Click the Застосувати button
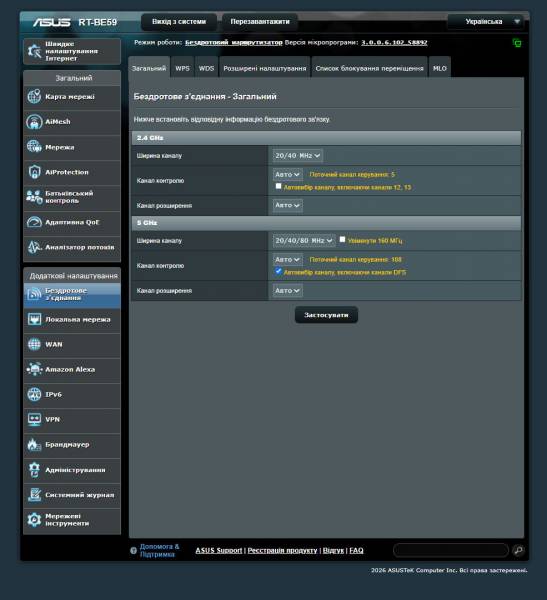The height and width of the screenshot is (600, 547). [x=326, y=315]
